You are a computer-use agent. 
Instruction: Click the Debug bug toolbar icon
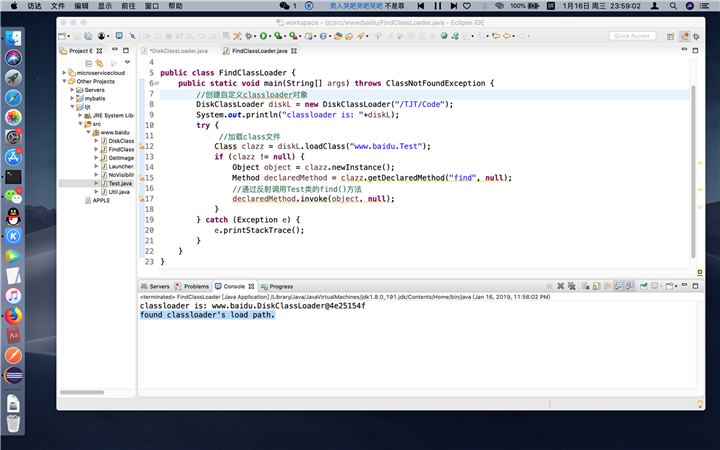248,36
